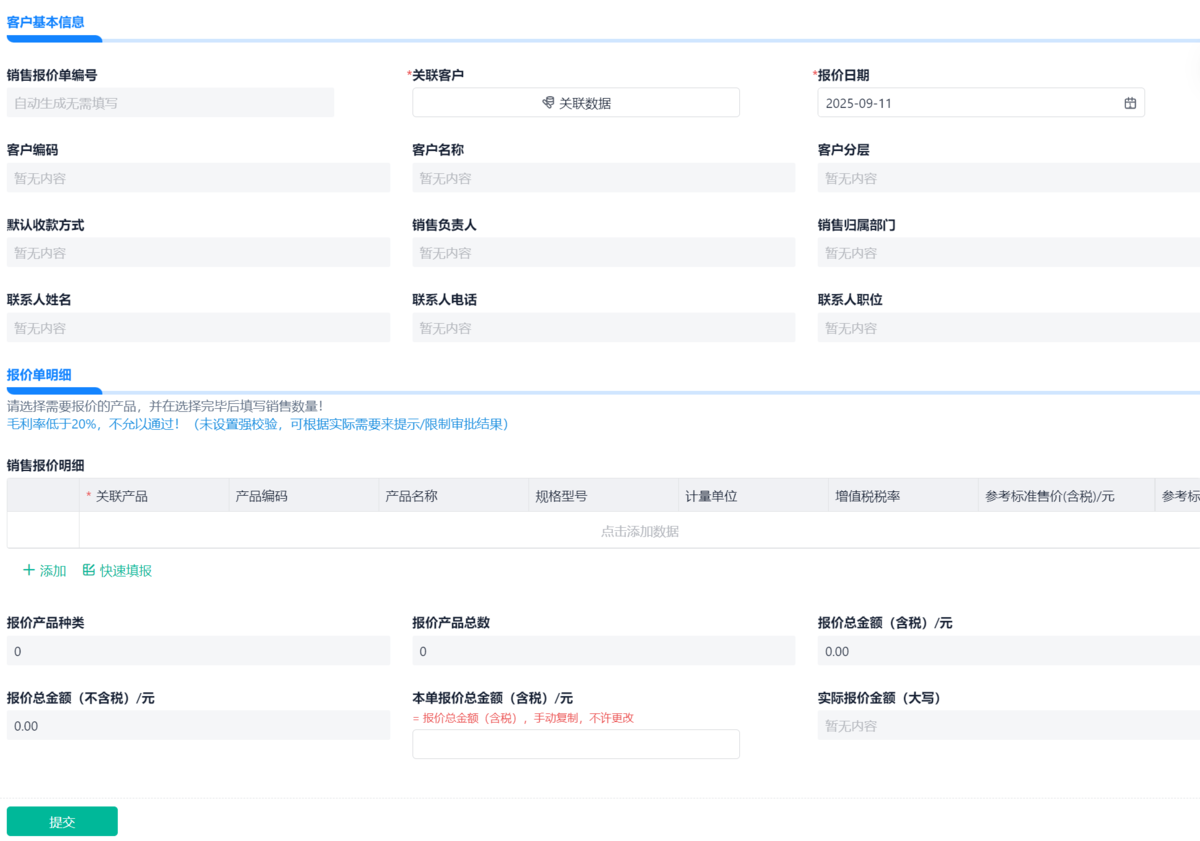This screenshot has width=1200, height=841.
Task: Open the calendar icon in 报价日期 field
Action: (x=1130, y=103)
